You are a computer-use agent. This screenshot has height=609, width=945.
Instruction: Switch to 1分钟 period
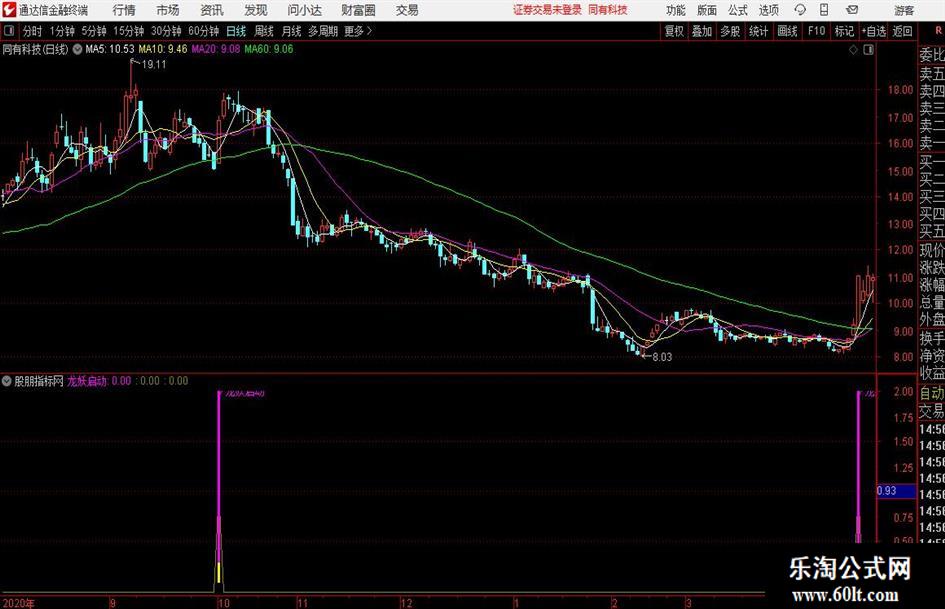[61, 31]
